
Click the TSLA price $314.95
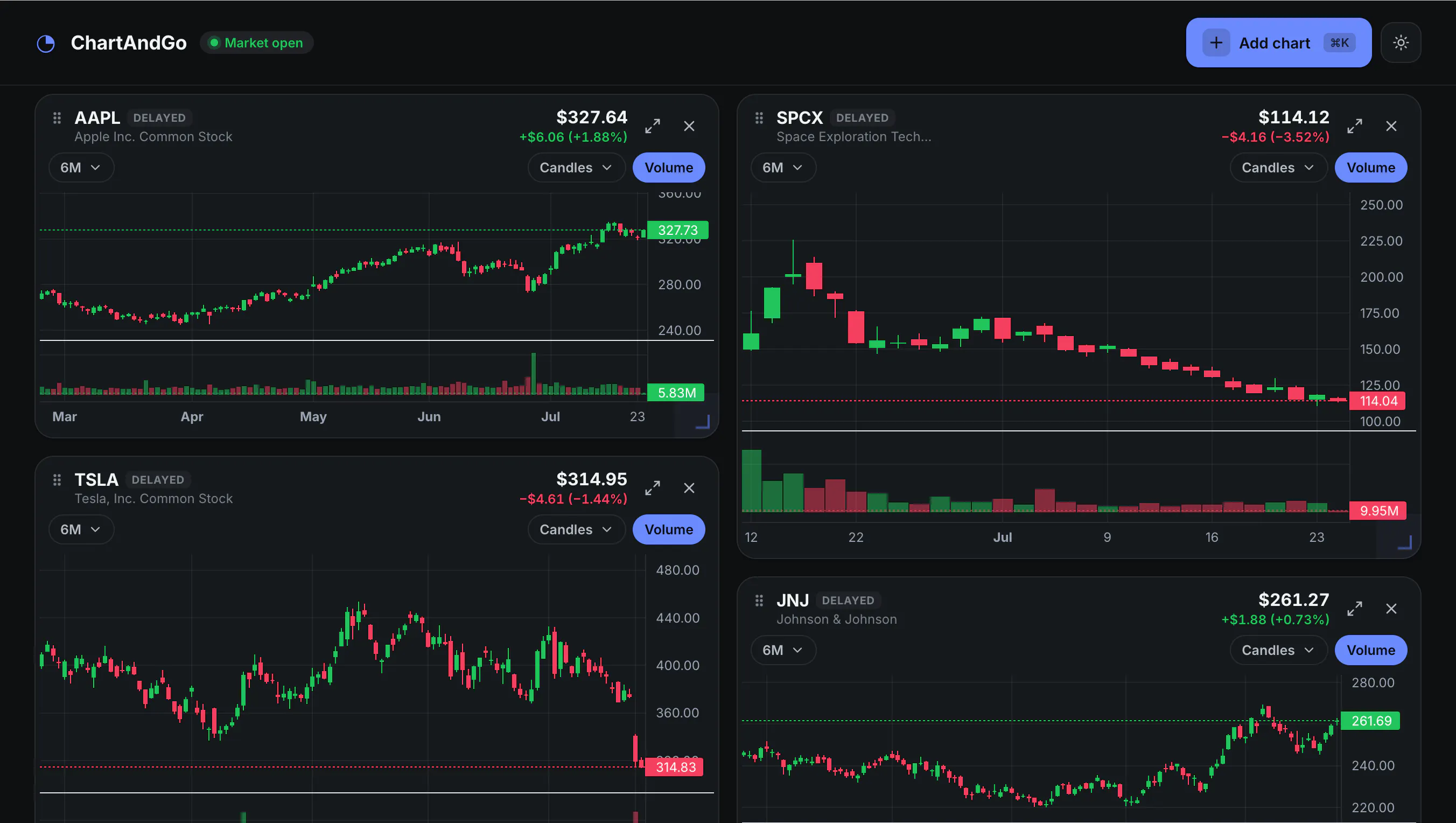[592, 479]
